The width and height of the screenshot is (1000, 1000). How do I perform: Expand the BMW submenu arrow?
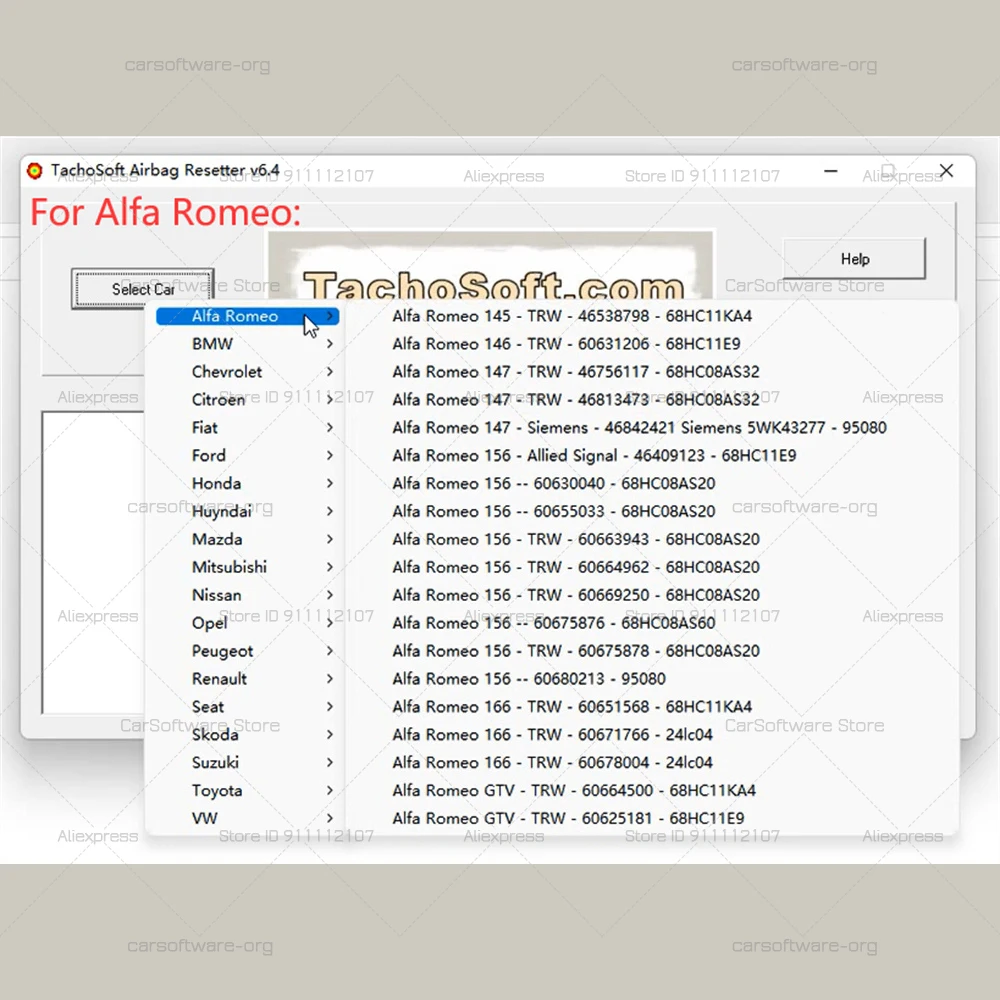click(x=330, y=344)
